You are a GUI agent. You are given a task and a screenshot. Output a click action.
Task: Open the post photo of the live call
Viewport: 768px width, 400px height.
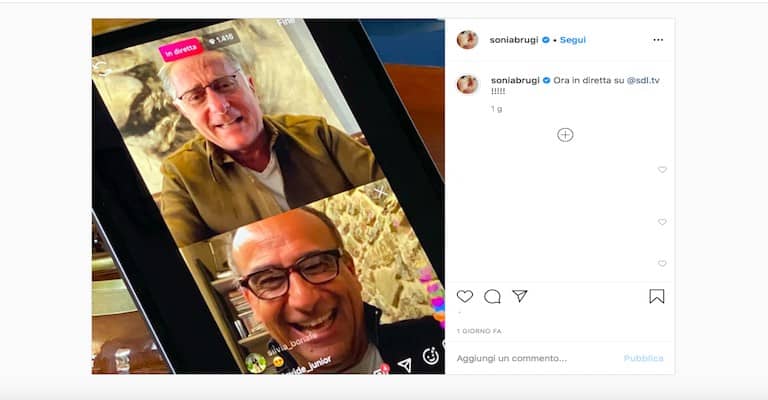(268, 196)
